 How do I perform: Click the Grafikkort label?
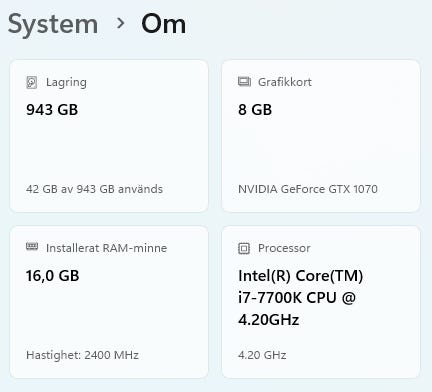(x=285, y=82)
